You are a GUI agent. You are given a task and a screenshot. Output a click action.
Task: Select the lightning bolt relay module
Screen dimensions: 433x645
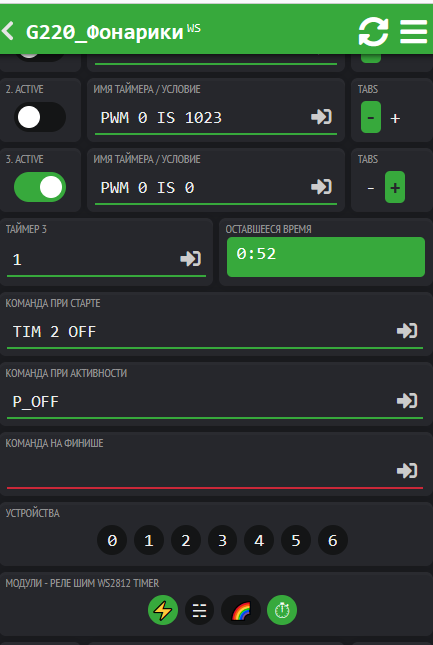point(163,610)
